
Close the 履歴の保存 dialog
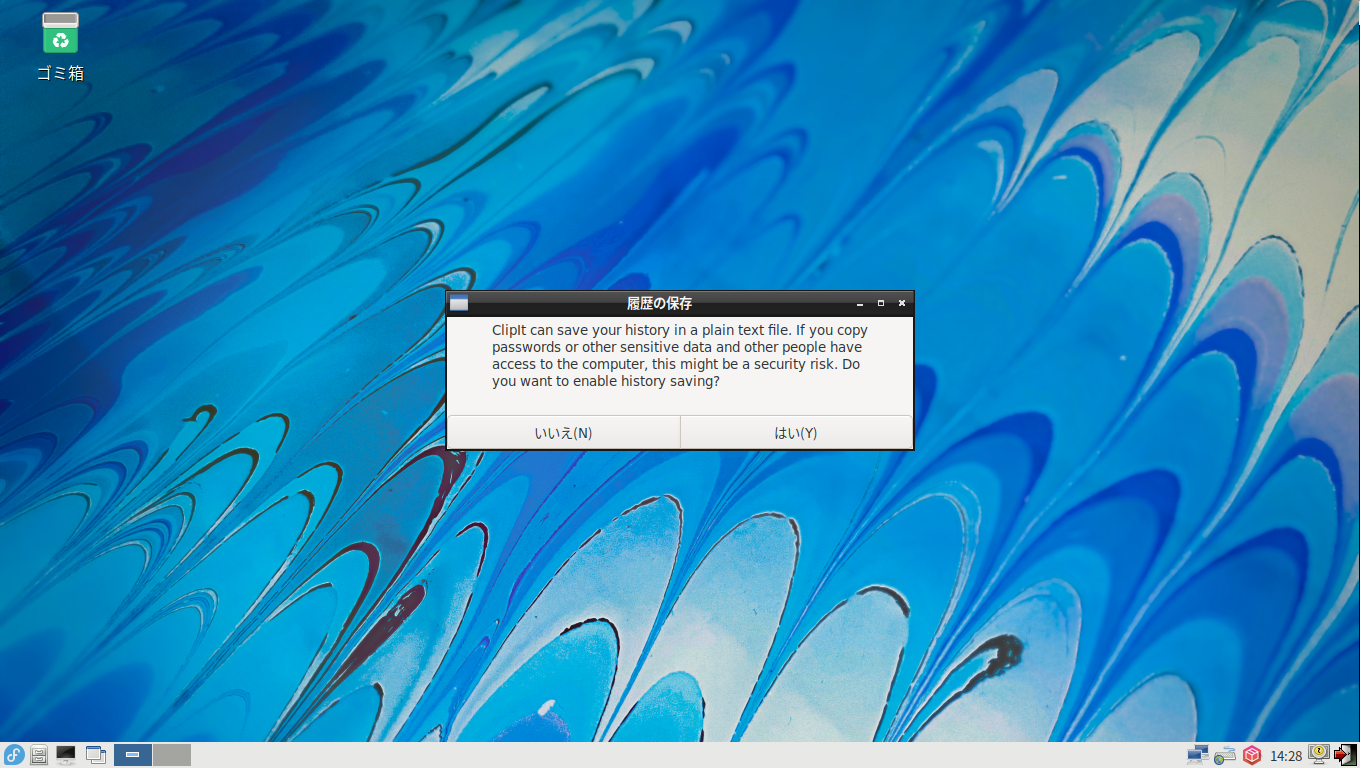(x=902, y=303)
